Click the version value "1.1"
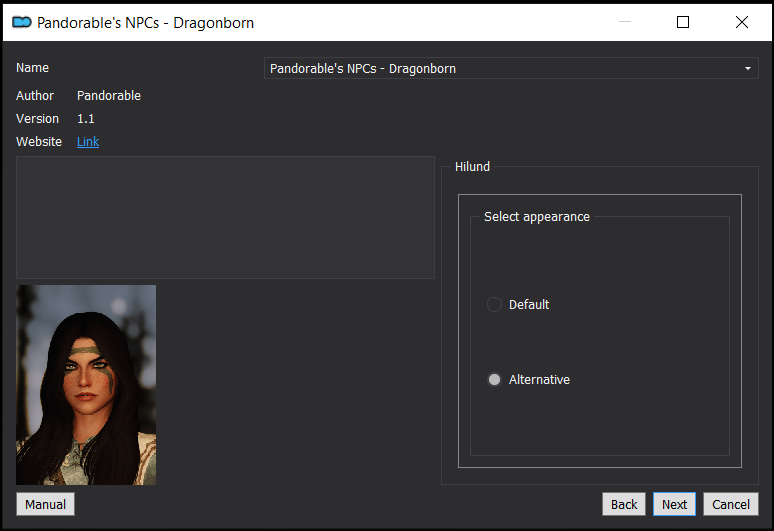 pos(85,119)
